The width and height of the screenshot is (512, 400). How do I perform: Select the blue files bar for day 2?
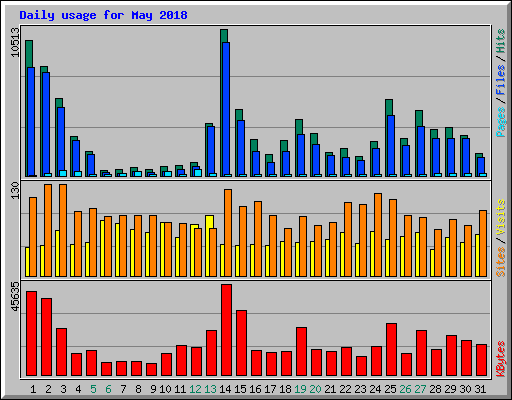pos(46,124)
